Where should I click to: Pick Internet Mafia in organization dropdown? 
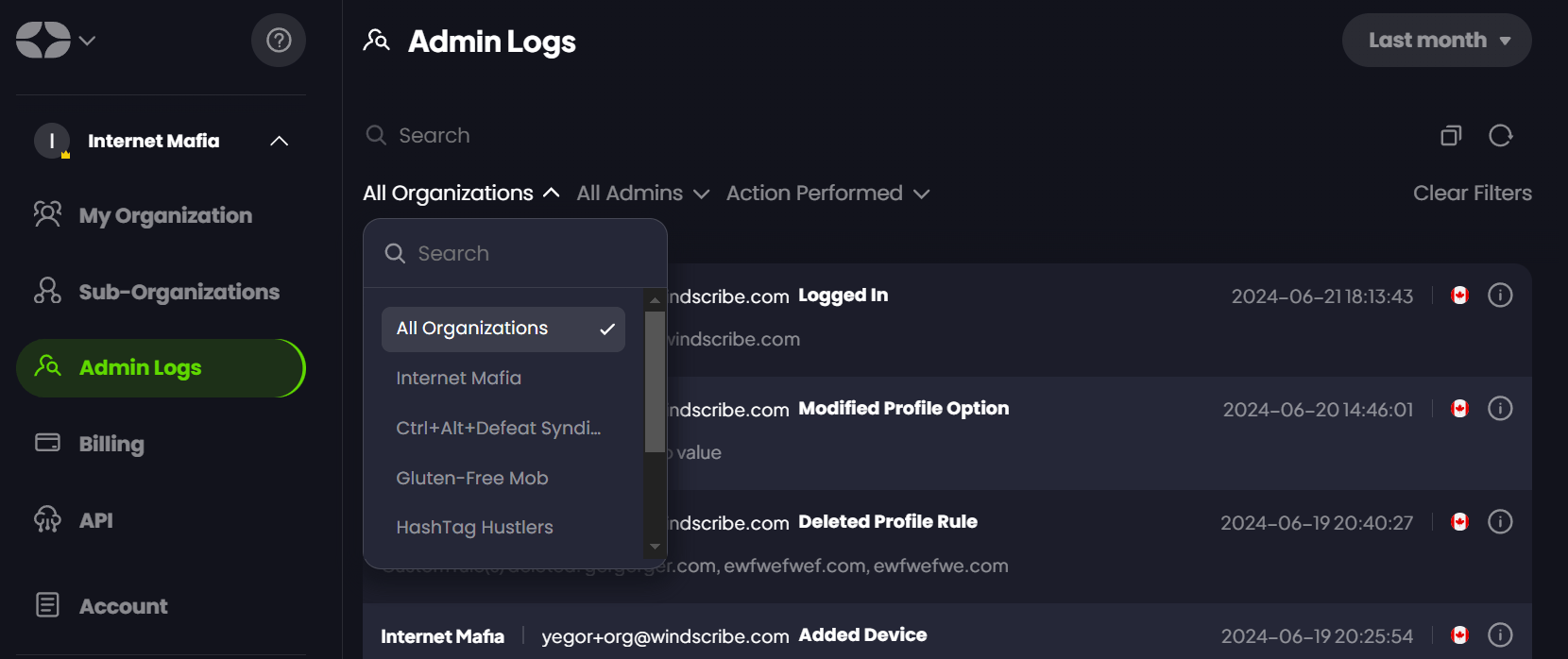(x=459, y=379)
